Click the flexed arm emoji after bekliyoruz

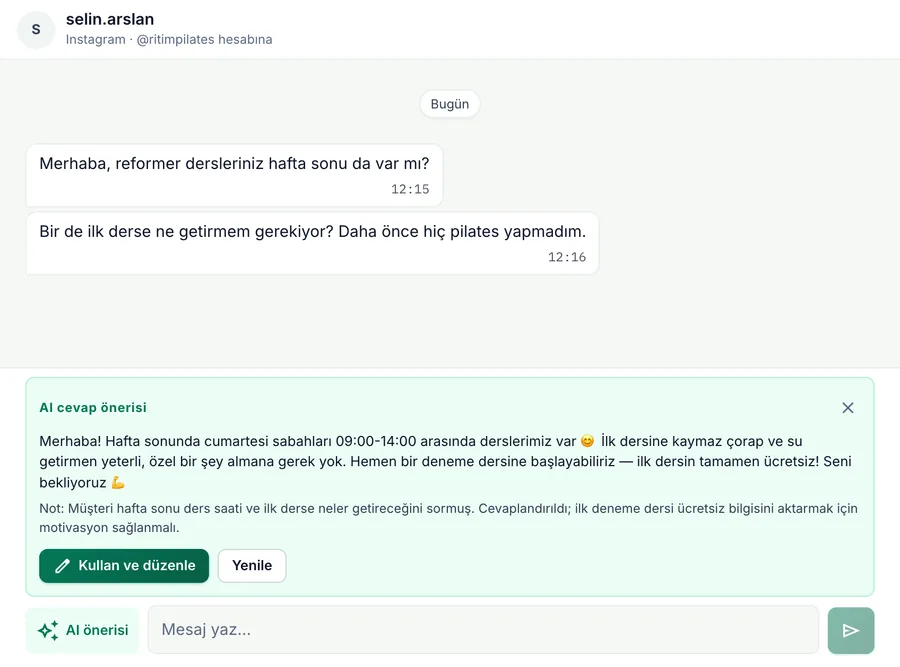coord(118,482)
